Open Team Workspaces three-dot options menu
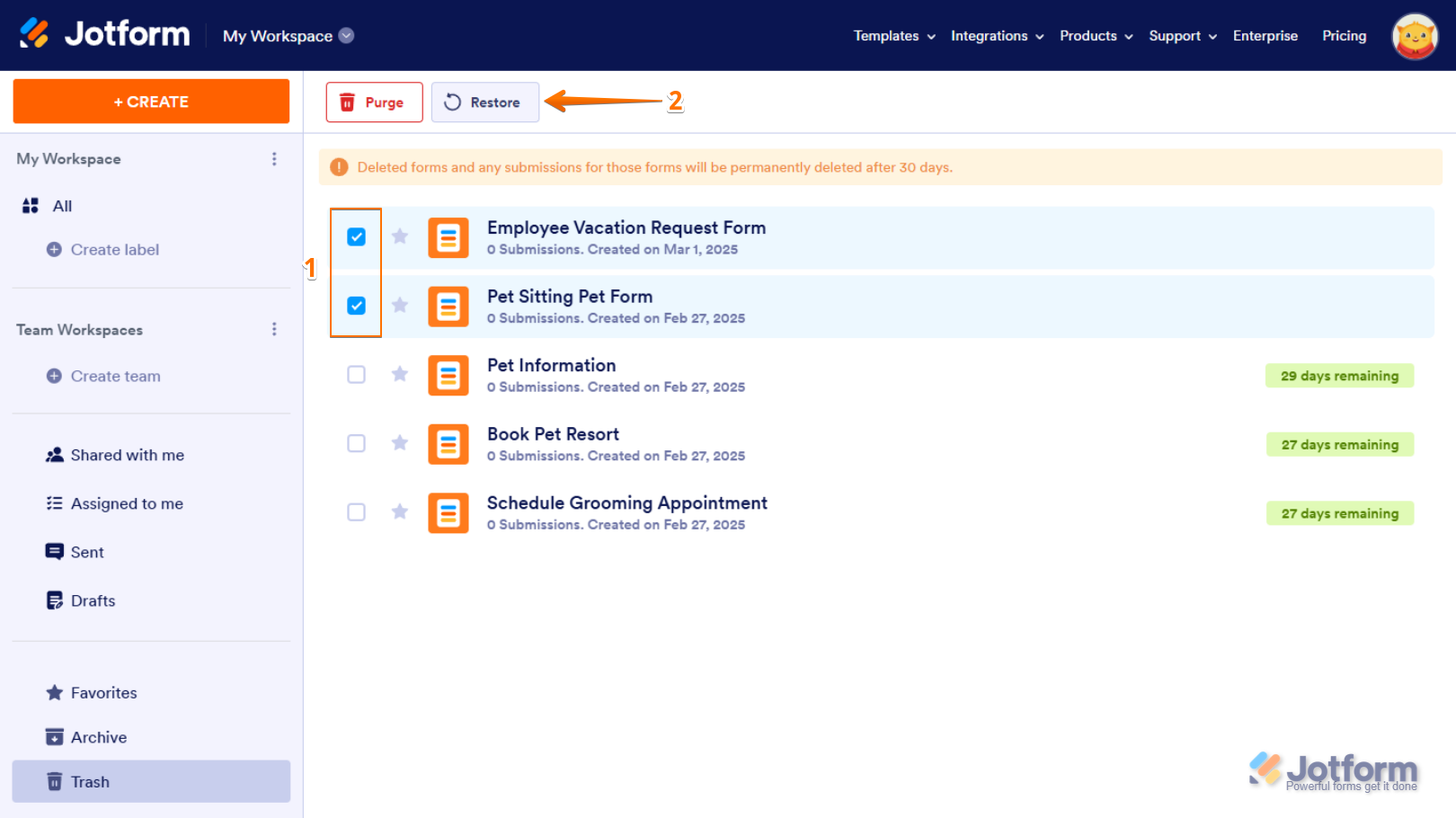 pos(274,330)
